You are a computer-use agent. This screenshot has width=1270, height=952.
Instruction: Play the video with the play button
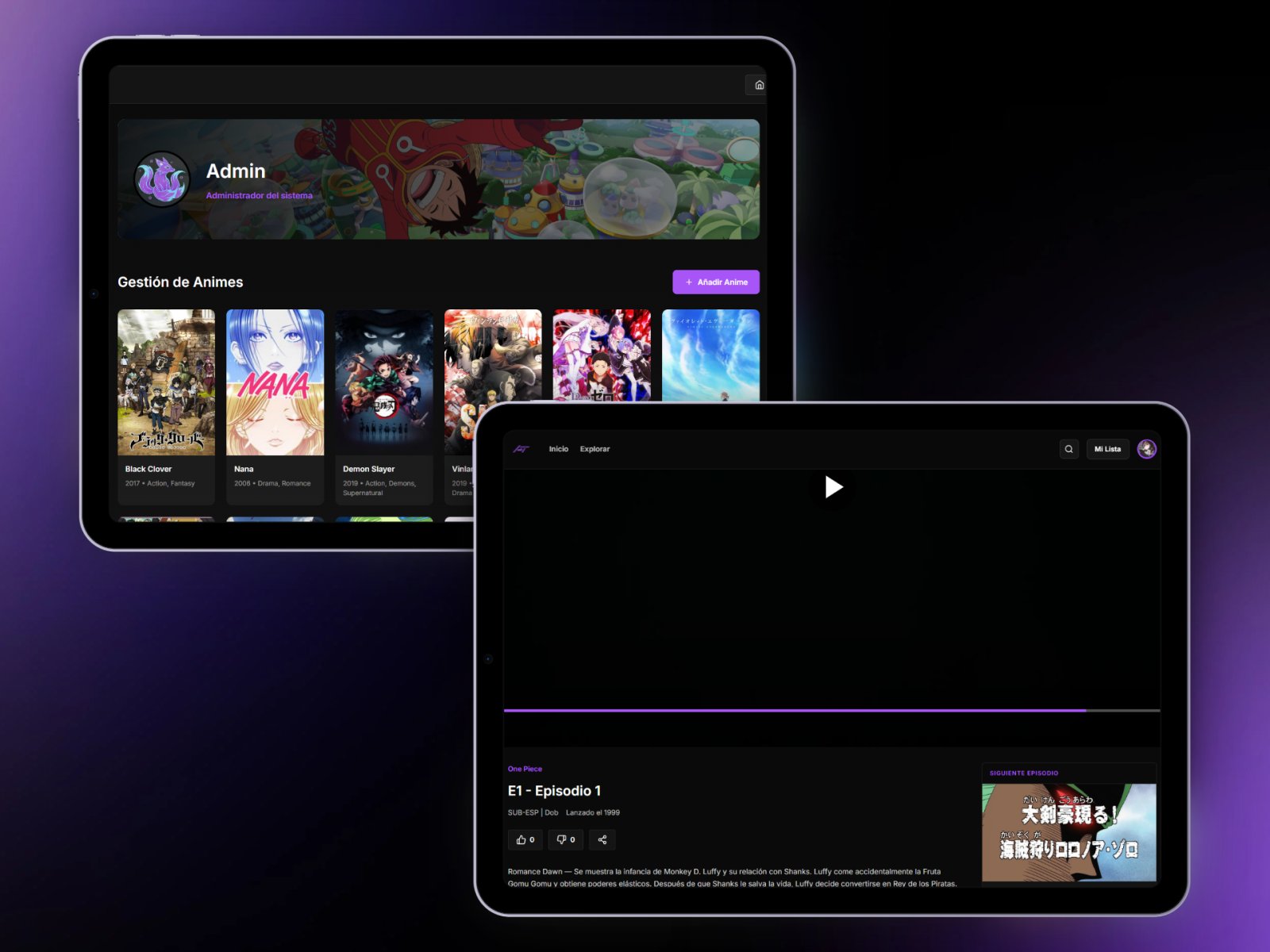pyautogui.click(x=833, y=487)
